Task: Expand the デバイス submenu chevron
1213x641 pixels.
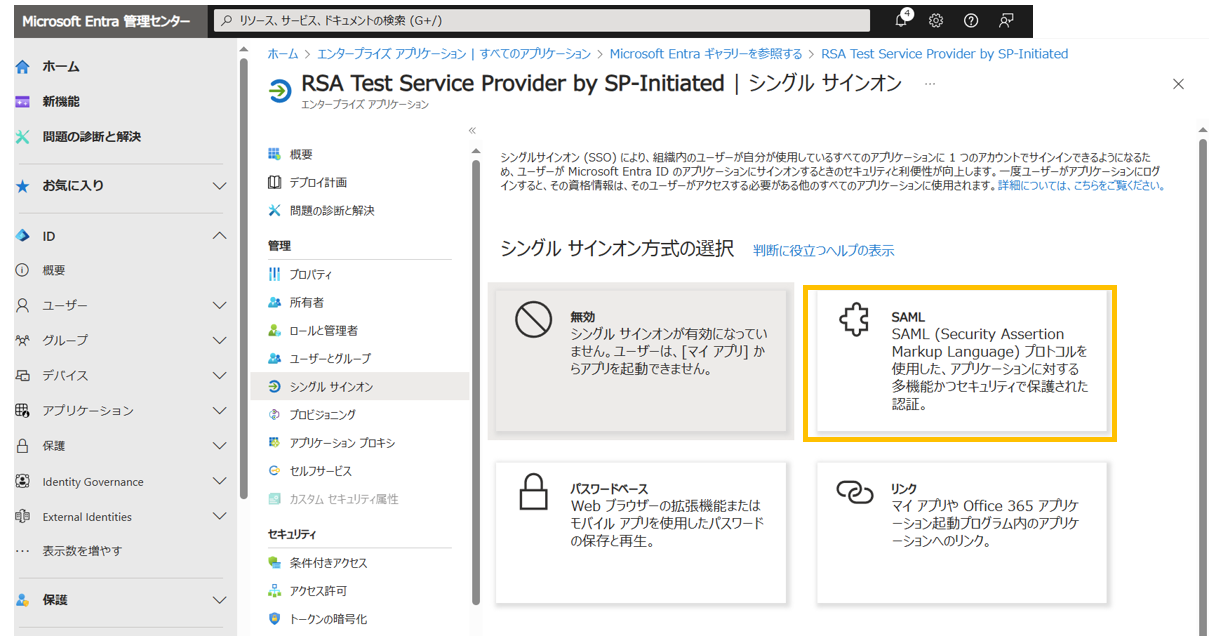Action: [220, 376]
